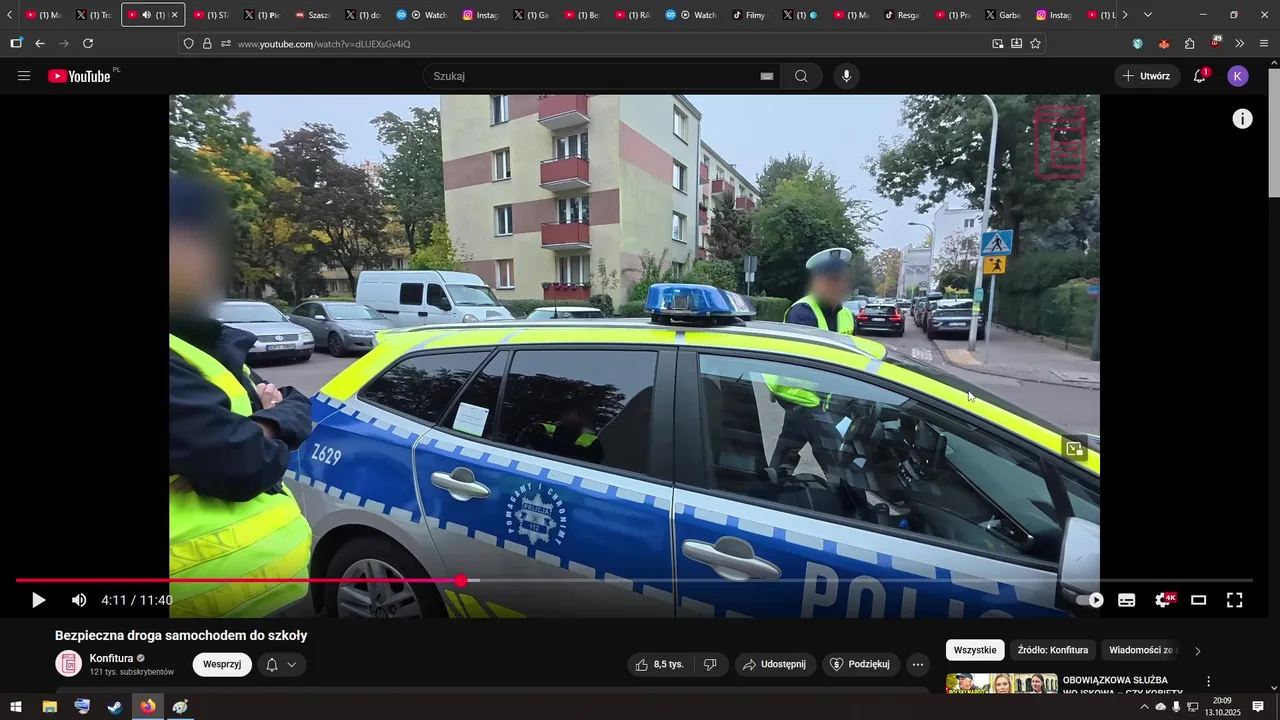Bookmark this page with the star
1280x720 pixels.
[1035, 43]
